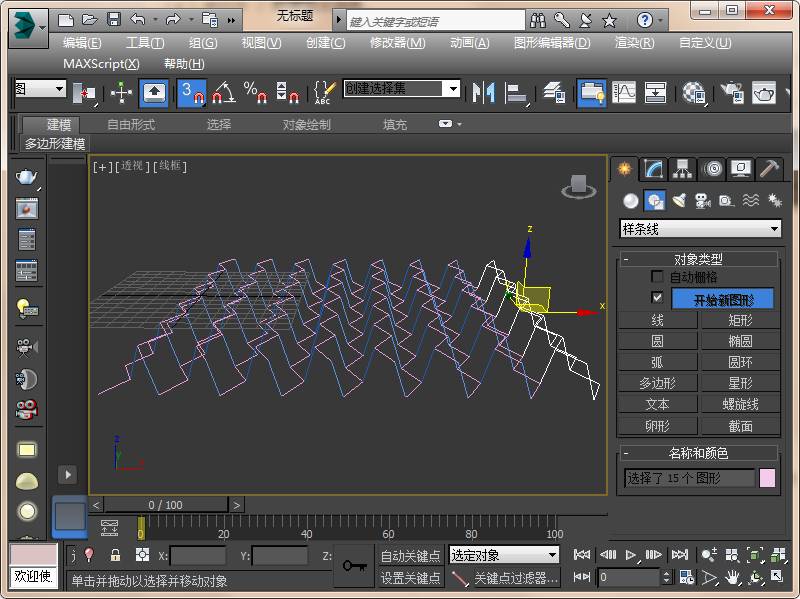The image size is (800, 599).
Task: Click the 矩形 shape button
Action: pos(740,320)
